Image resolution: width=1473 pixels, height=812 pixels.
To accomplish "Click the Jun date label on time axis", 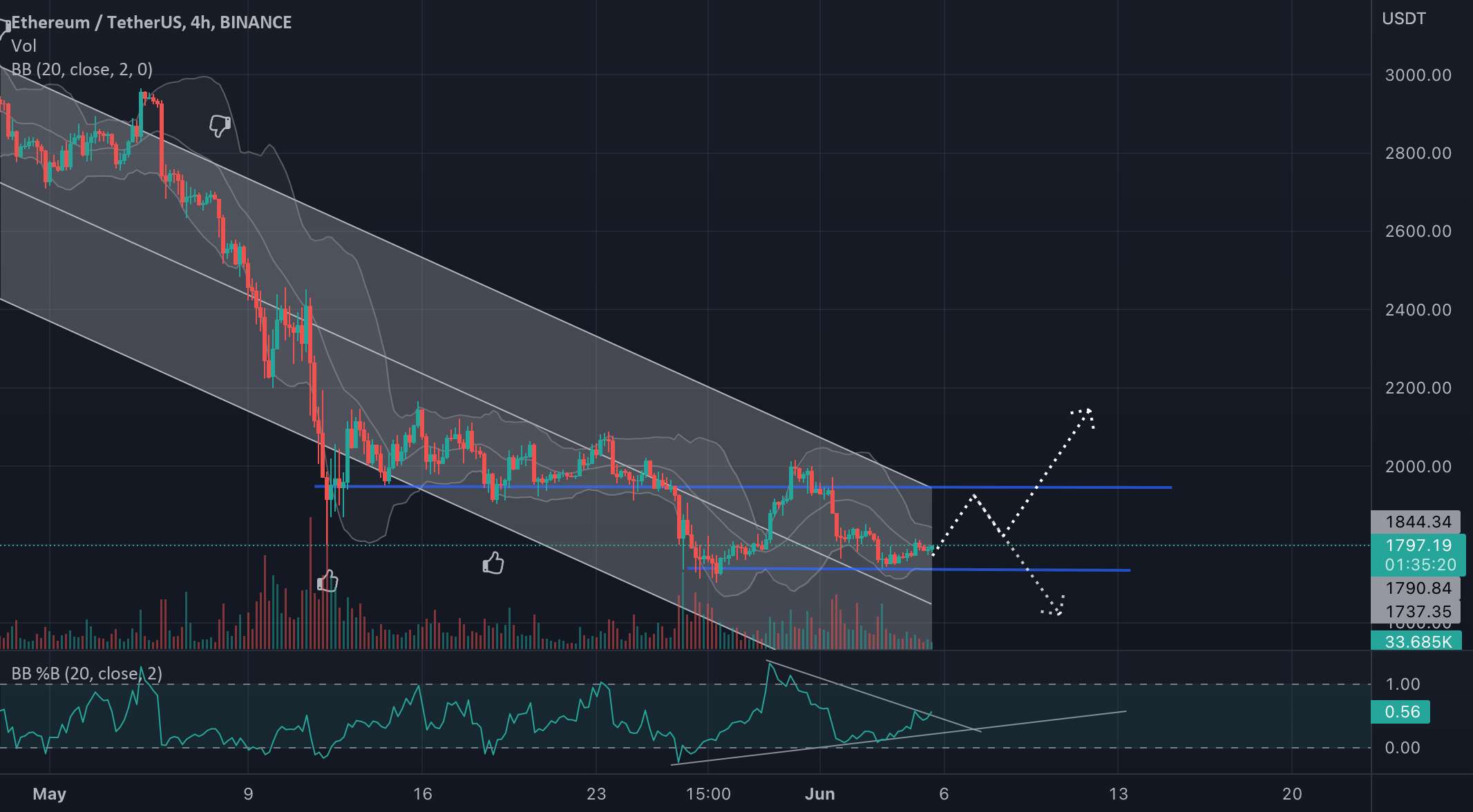I will 820,793.
